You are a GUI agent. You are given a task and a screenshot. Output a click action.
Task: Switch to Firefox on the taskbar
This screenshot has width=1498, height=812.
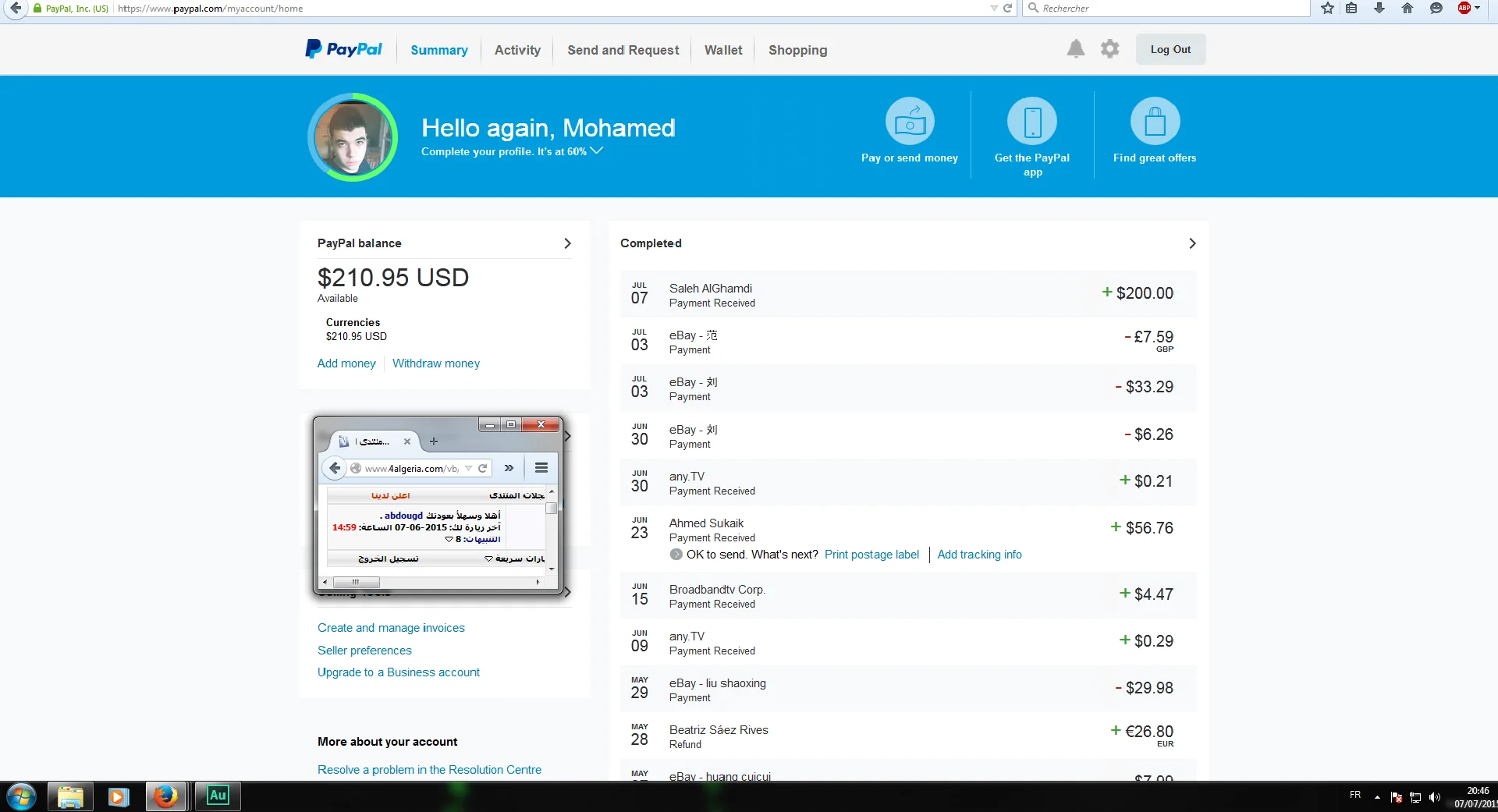tap(165, 797)
